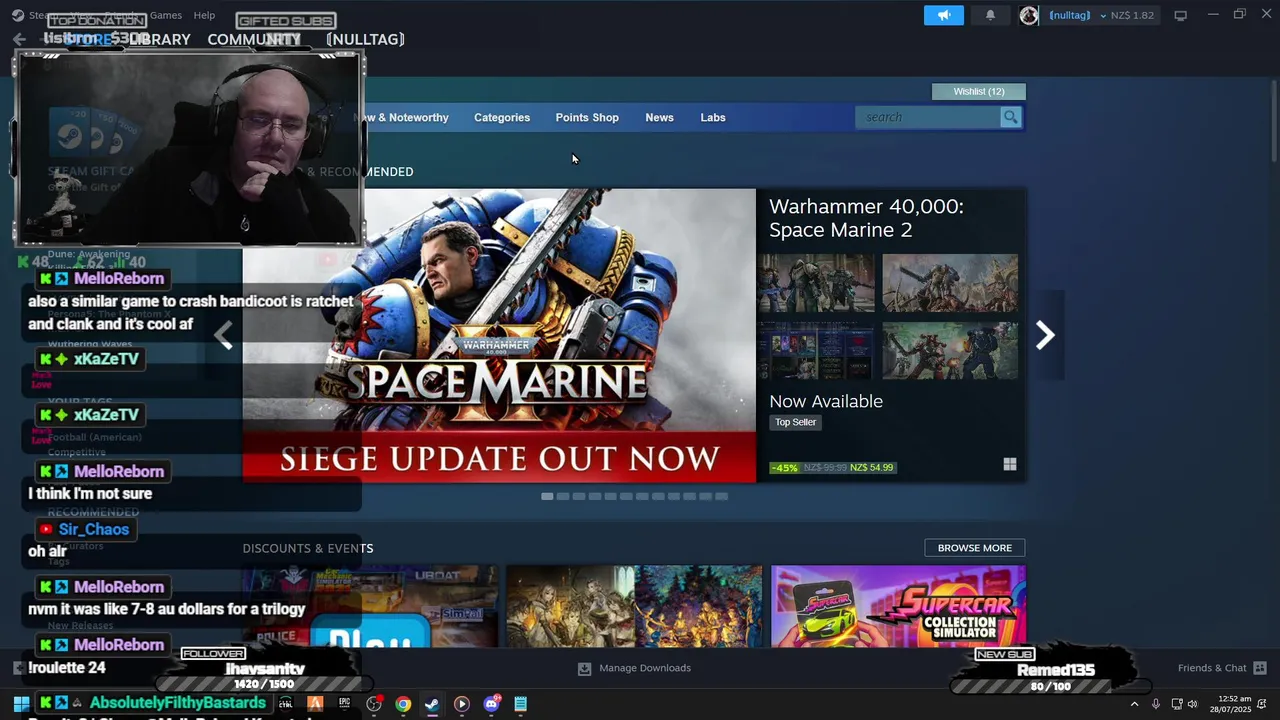Click the orange A taskbar icon

(315, 704)
